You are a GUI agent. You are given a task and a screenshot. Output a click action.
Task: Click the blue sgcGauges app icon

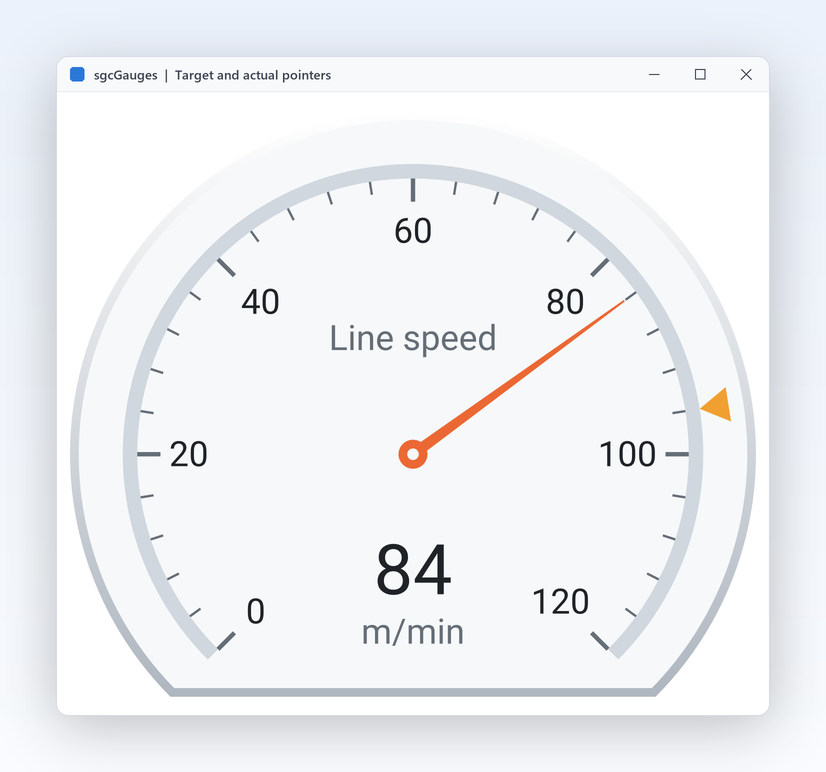[77, 74]
